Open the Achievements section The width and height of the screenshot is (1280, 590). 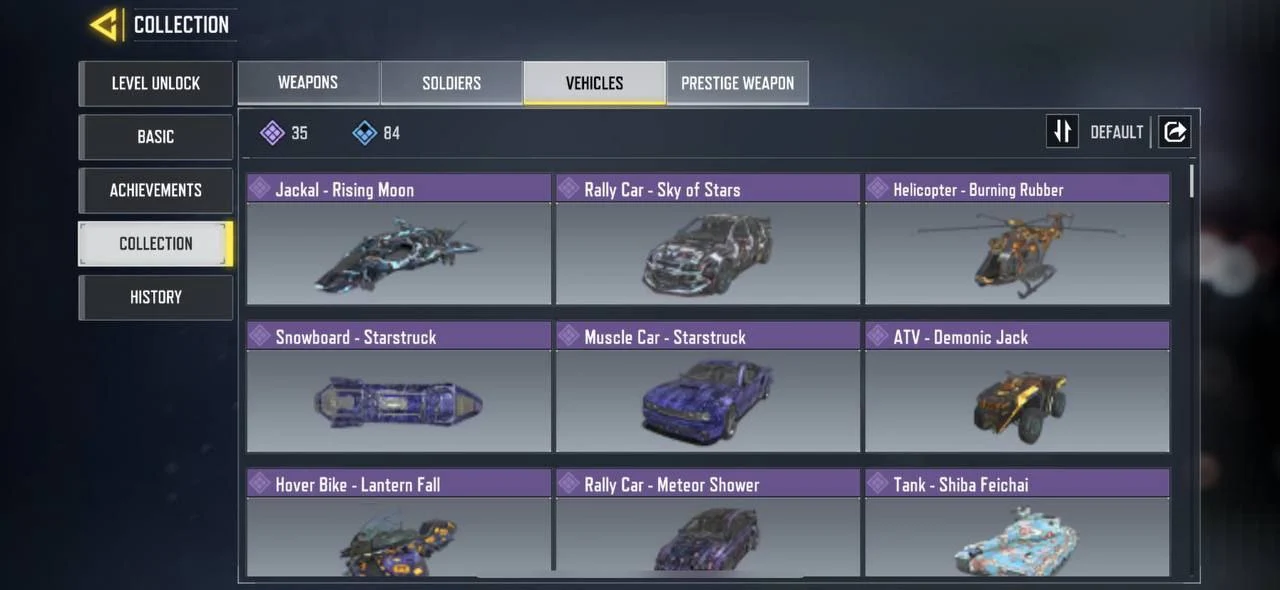point(155,190)
